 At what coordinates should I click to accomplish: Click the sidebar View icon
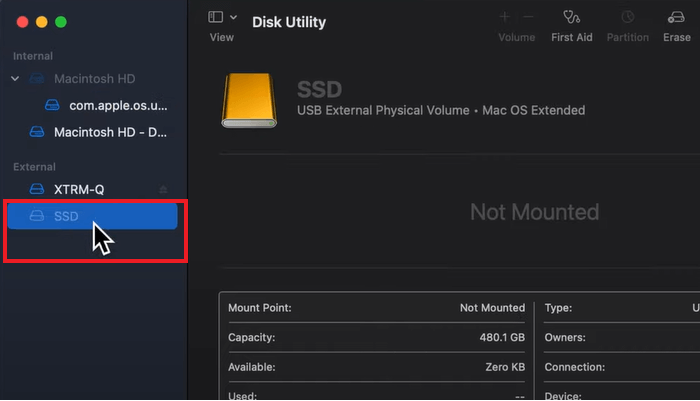[215, 17]
